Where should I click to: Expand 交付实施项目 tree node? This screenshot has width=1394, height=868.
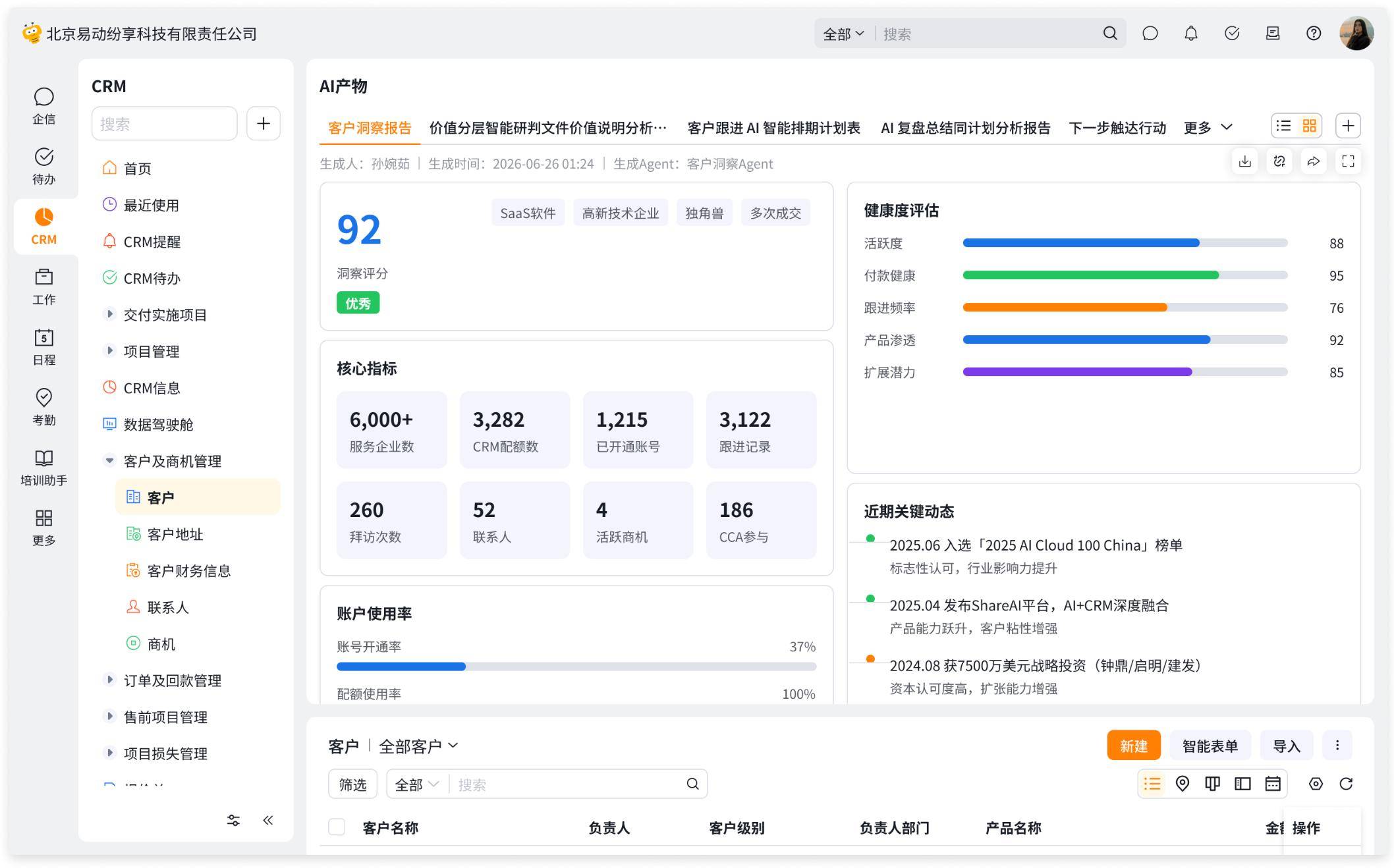click(110, 314)
